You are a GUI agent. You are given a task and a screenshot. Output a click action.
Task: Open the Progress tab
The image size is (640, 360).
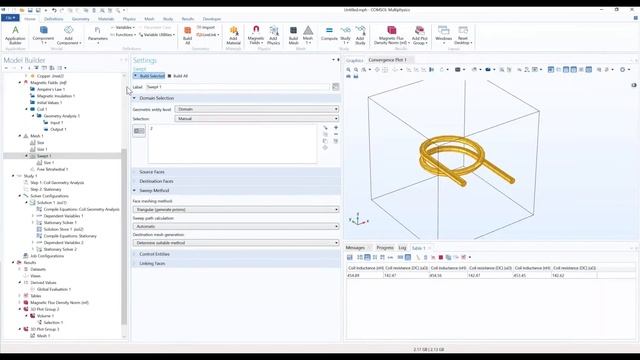click(384, 248)
